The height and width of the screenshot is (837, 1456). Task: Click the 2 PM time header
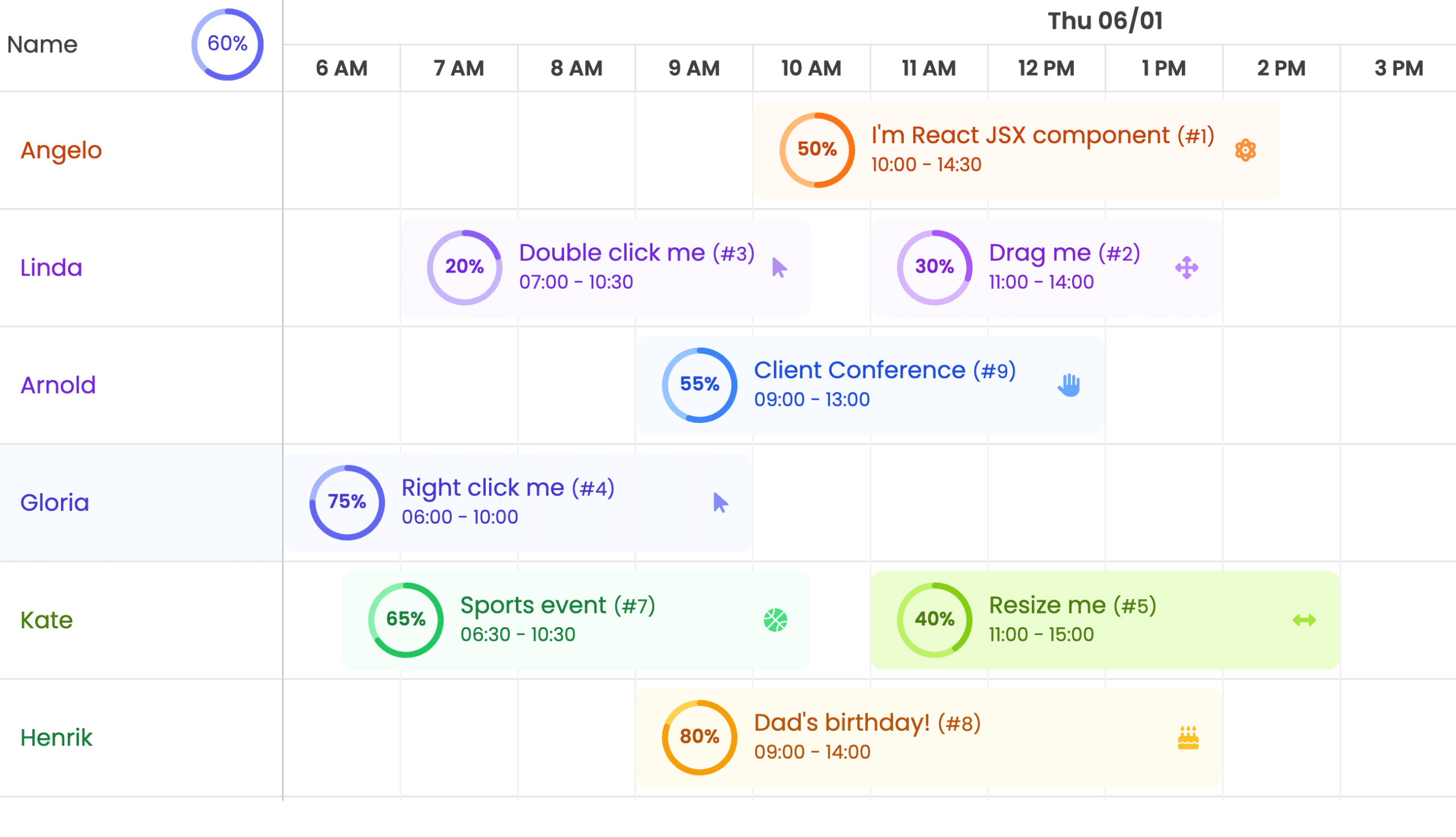(x=1281, y=68)
